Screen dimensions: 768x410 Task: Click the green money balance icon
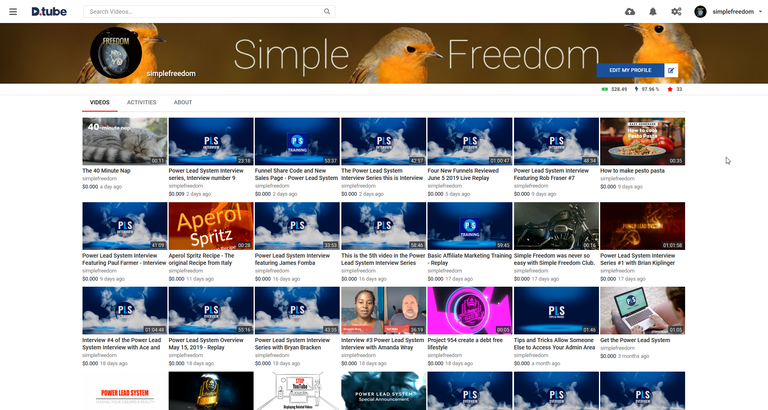click(x=605, y=89)
